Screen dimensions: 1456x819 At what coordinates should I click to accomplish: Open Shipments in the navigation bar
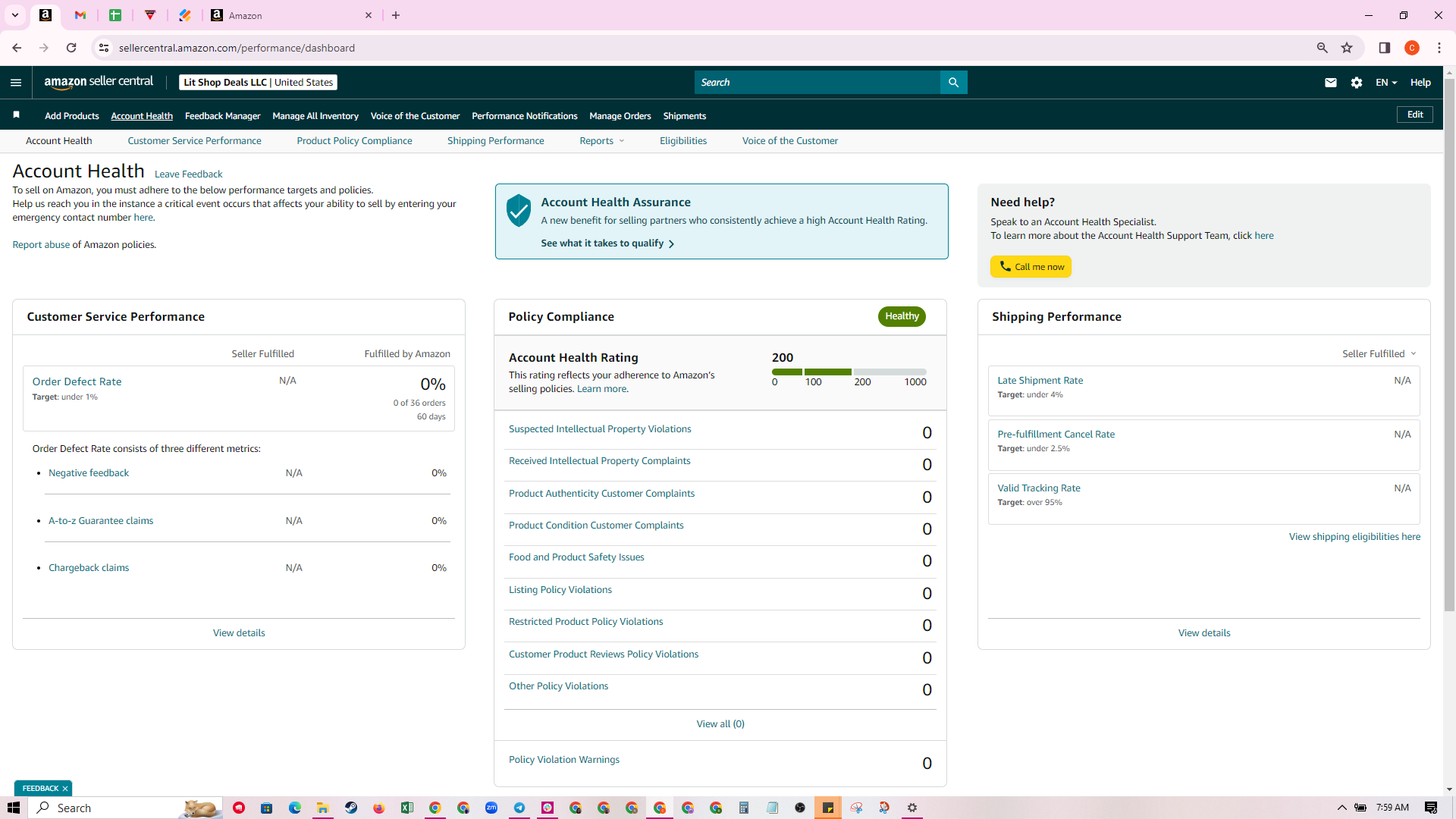pyautogui.click(x=685, y=116)
